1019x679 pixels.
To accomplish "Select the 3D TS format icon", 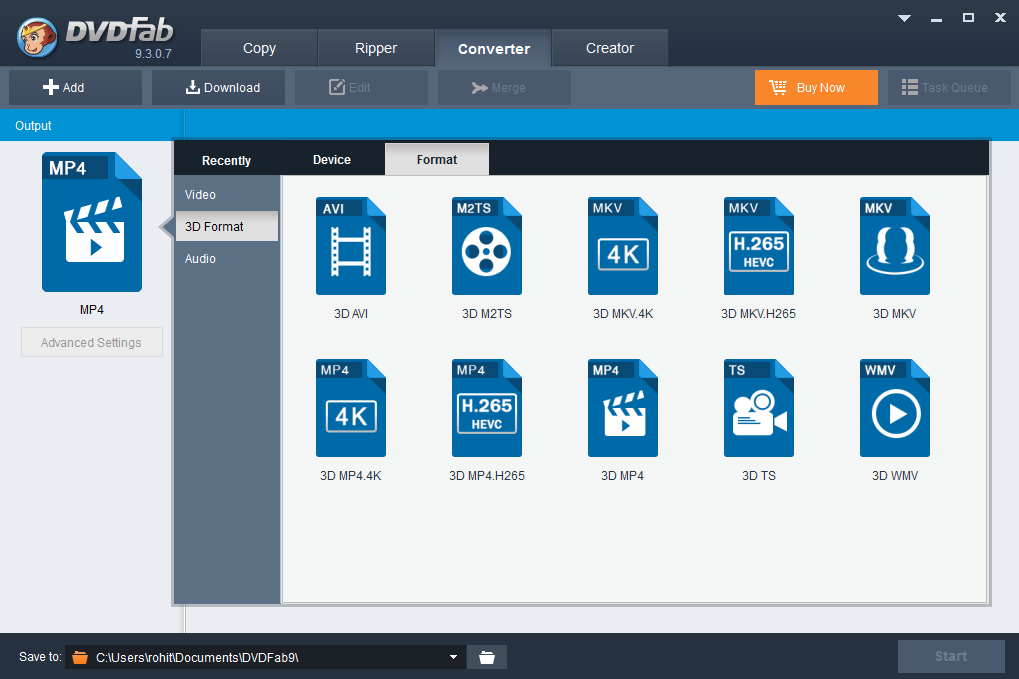I will 758,407.
